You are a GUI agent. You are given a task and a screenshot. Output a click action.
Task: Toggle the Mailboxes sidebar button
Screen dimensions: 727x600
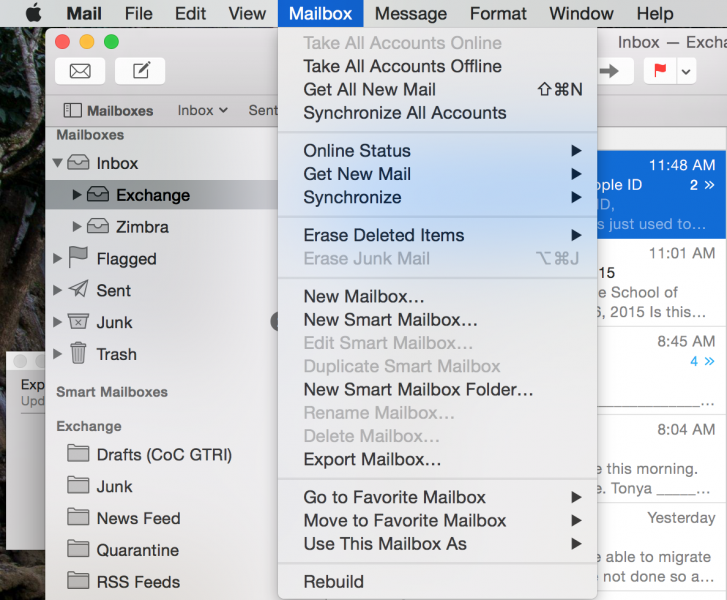tap(108, 110)
